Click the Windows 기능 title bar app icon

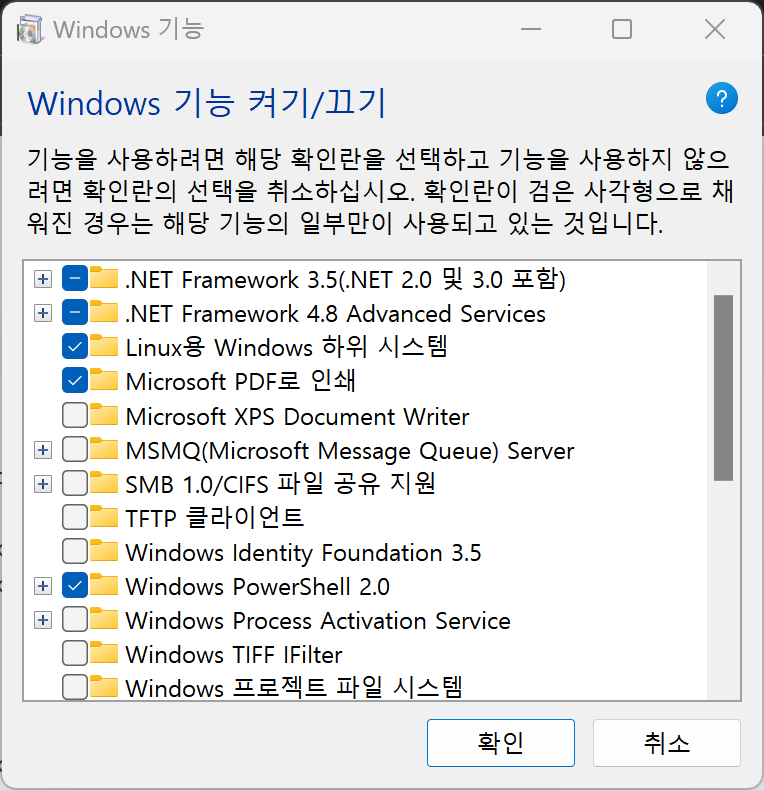[30, 30]
